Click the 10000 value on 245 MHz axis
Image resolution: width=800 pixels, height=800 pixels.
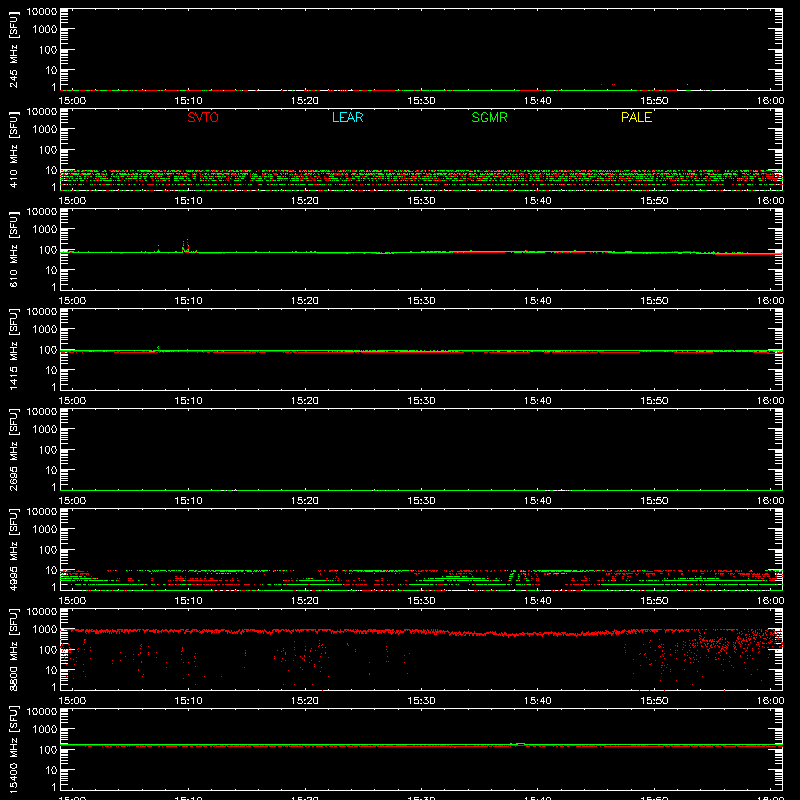(41, 12)
